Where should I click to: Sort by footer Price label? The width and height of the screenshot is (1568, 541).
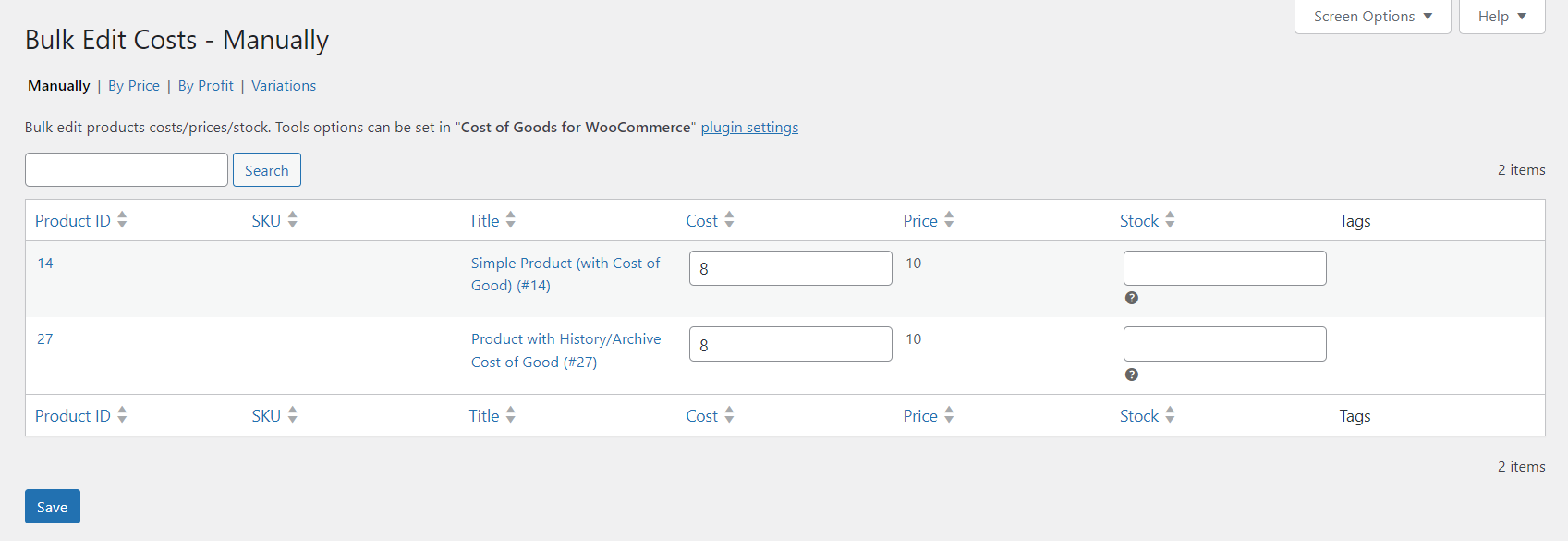pos(920,416)
